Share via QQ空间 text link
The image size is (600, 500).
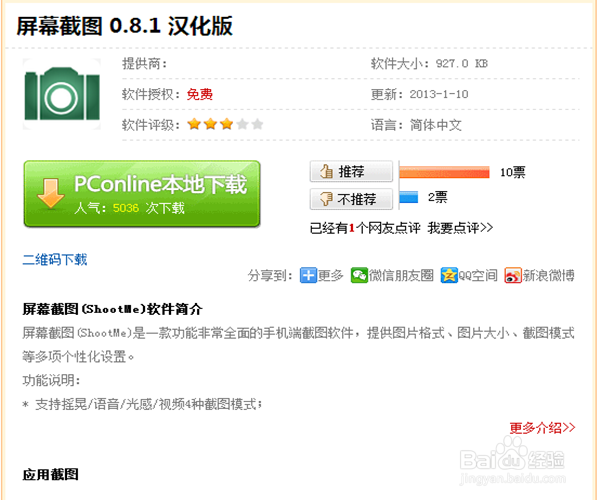pos(478,275)
